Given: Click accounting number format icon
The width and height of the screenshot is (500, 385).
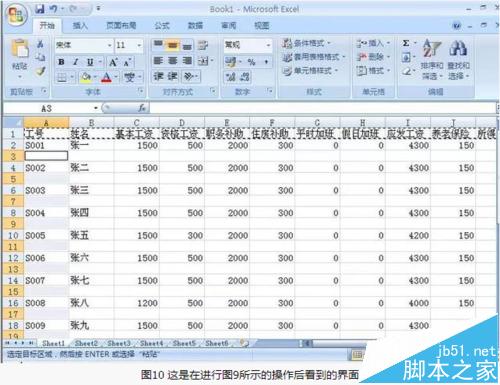Looking at the screenshot, I should (230, 61).
